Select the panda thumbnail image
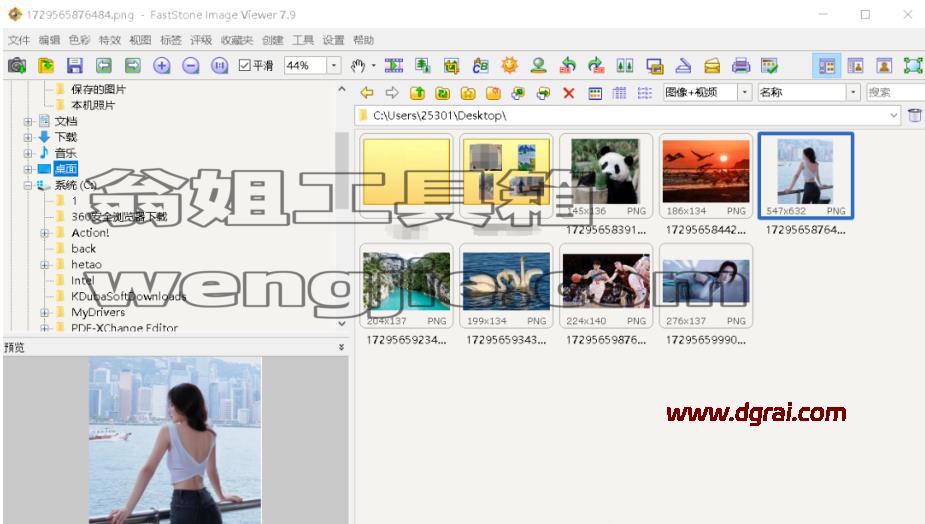The image size is (925, 524). click(606, 175)
